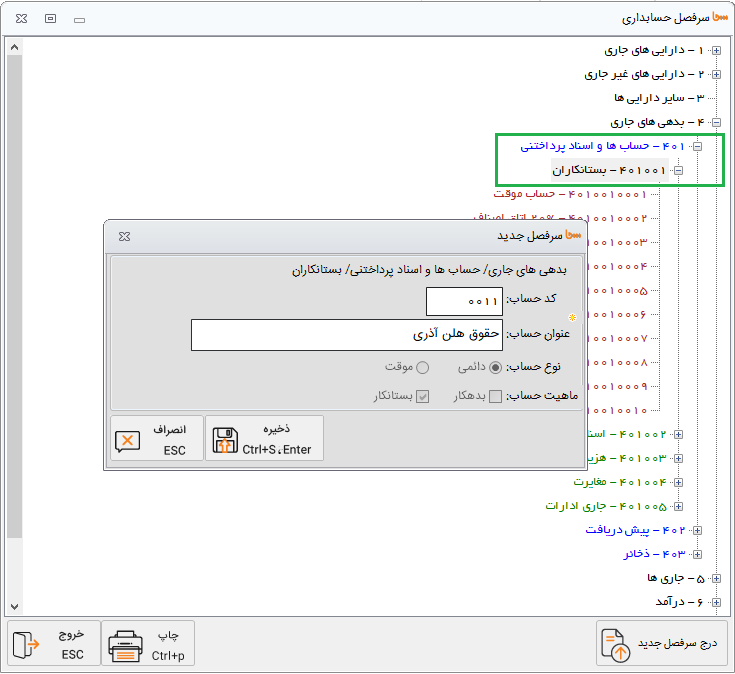Select tree item دارایی های غیر جاری

click(x=644, y=75)
